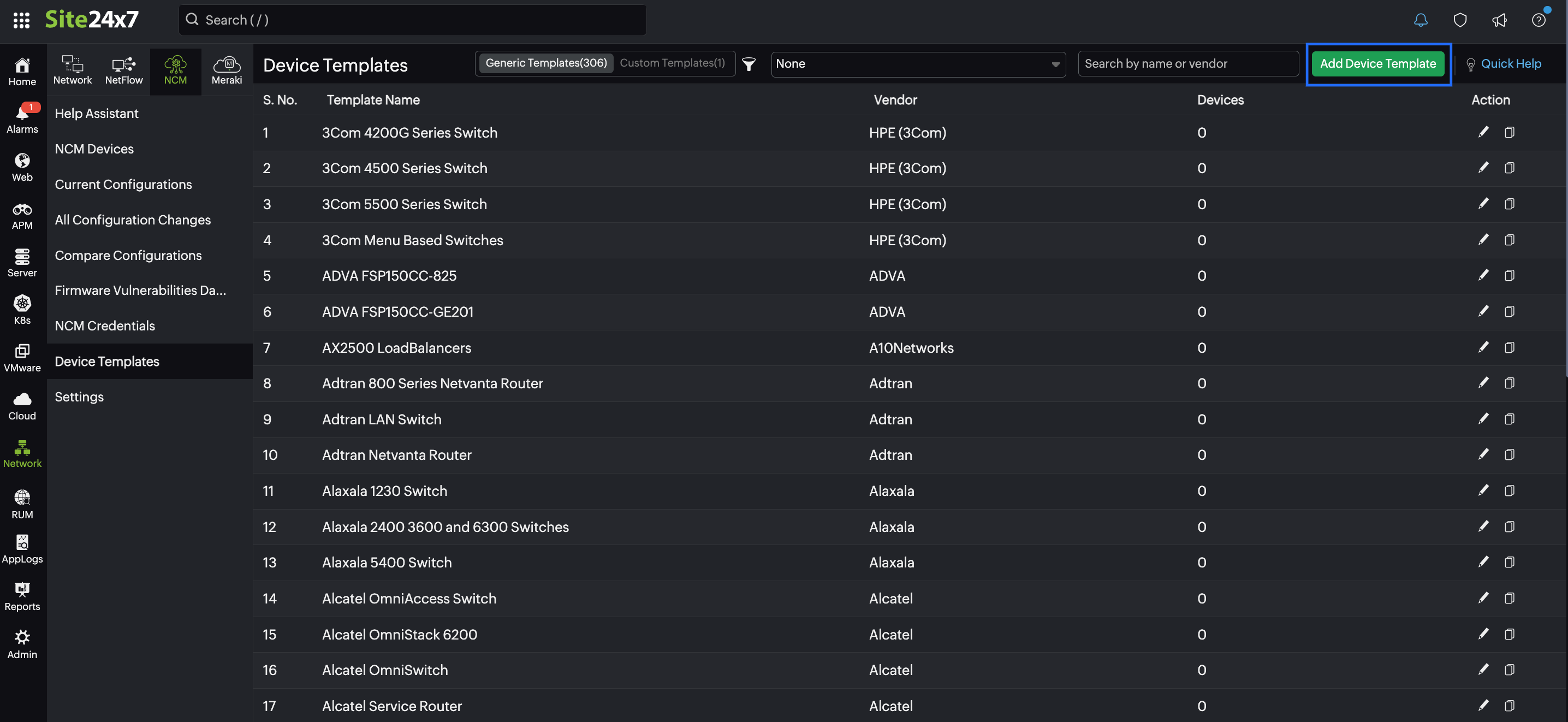Click the Add Device Template button

[x=1377, y=64]
